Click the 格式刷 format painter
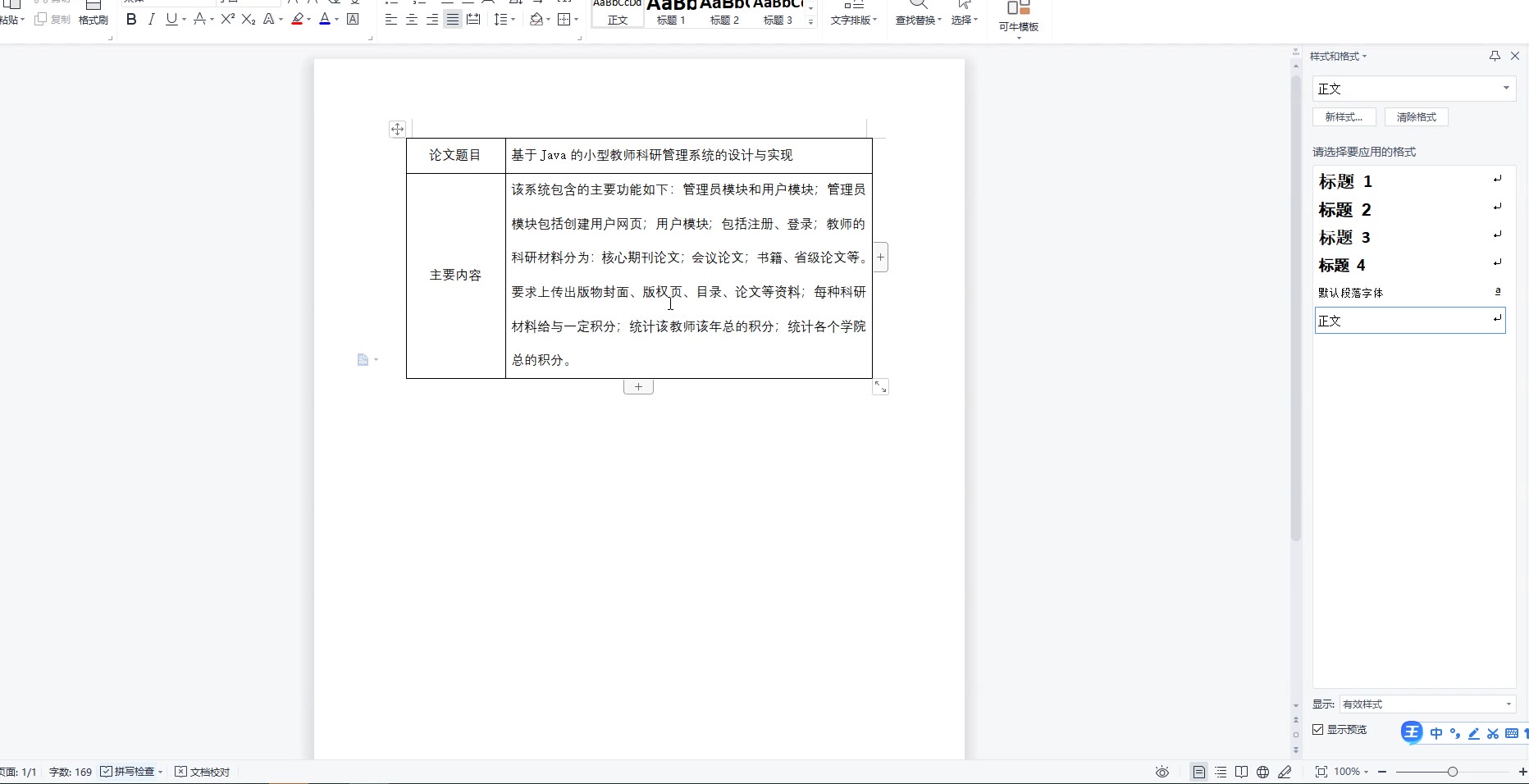This screenshot has height=784, width=1529. point(94,13)
